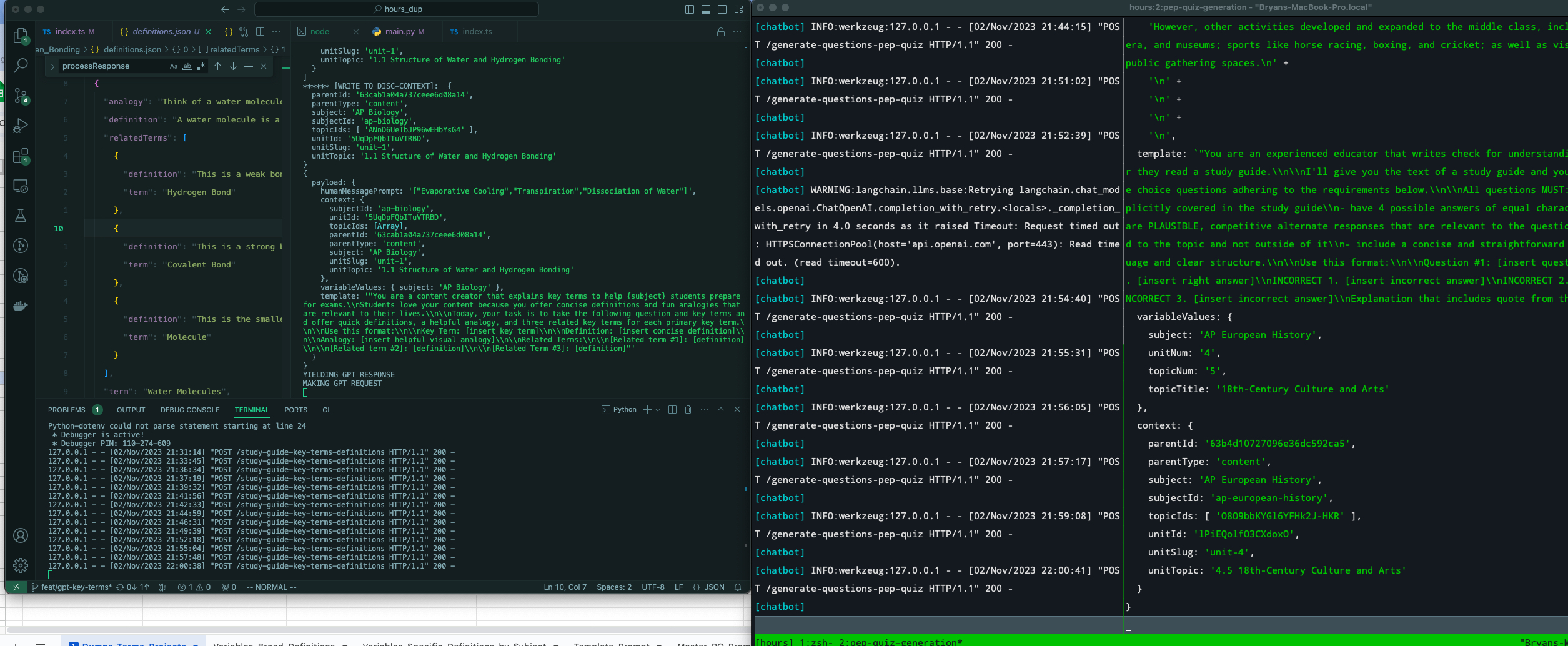The width and height of the screenshot is (1568, 646).
Task: Click Ln 10, Col 7 in status bar
Action: pos(565,587)
